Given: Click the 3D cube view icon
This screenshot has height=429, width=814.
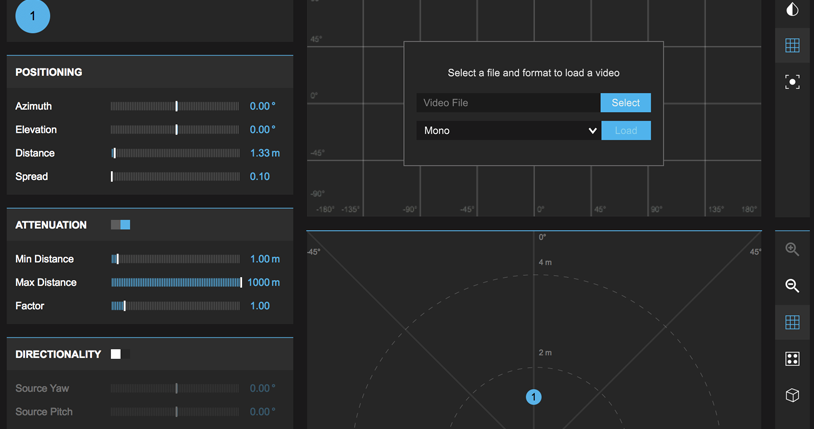Looking at the screenshot, I should 792,395.
